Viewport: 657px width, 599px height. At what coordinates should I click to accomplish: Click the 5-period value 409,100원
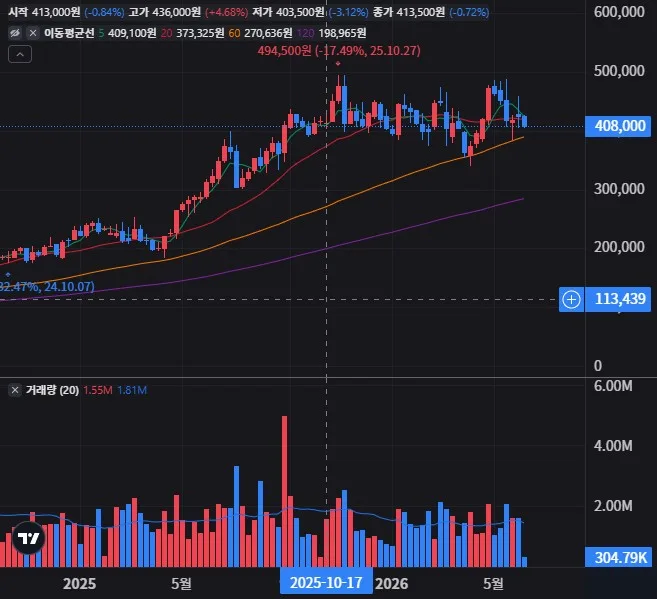pyautogui.click(x=132, y=33)
